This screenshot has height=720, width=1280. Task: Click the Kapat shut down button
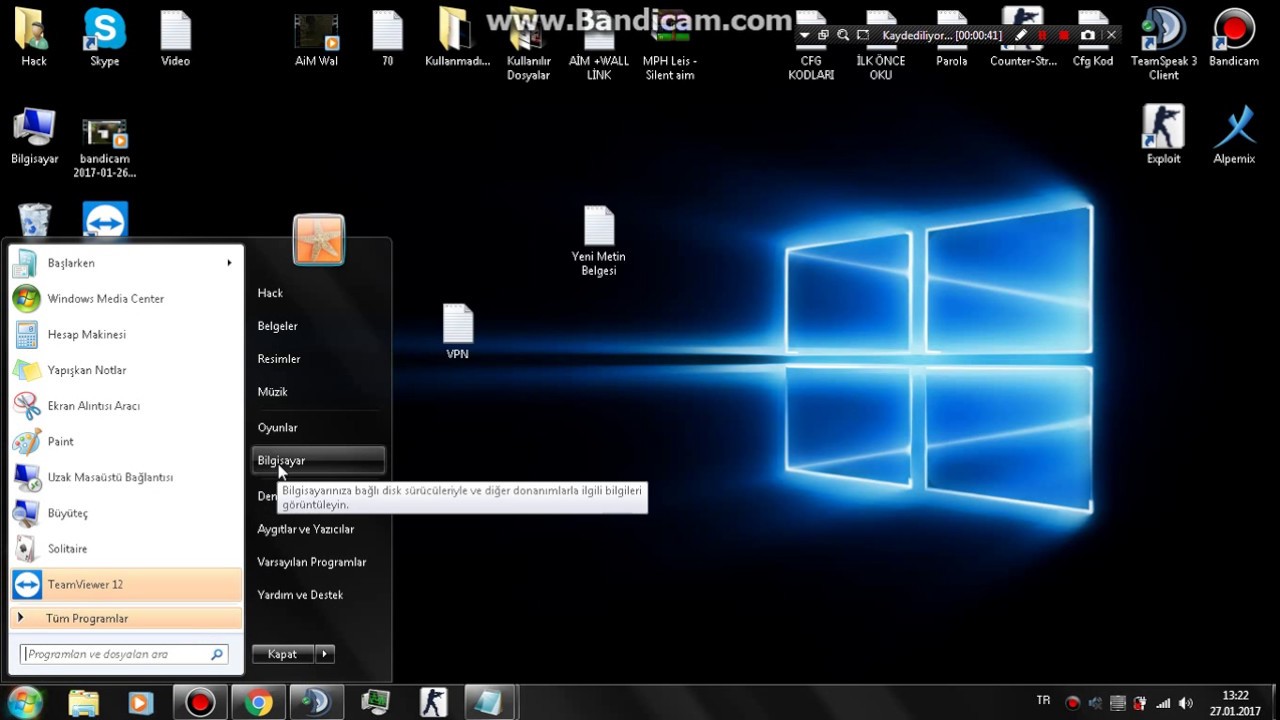click(282, 654)
